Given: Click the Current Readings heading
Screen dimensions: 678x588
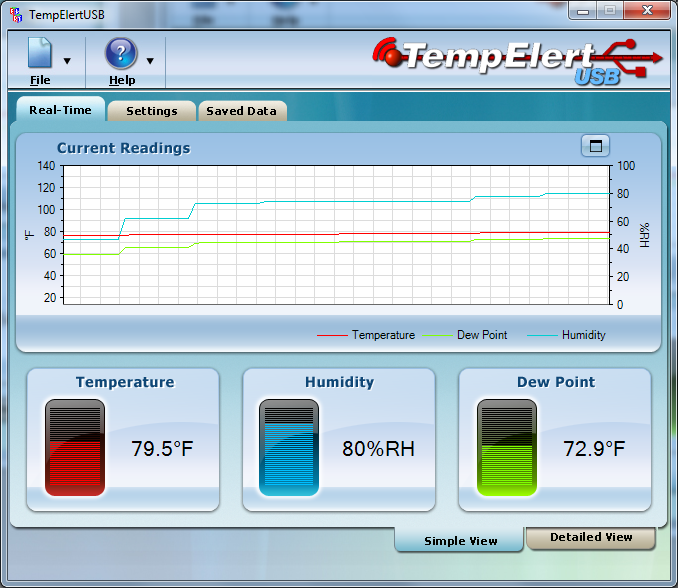Looking at the screenshot, I should 124,148.
